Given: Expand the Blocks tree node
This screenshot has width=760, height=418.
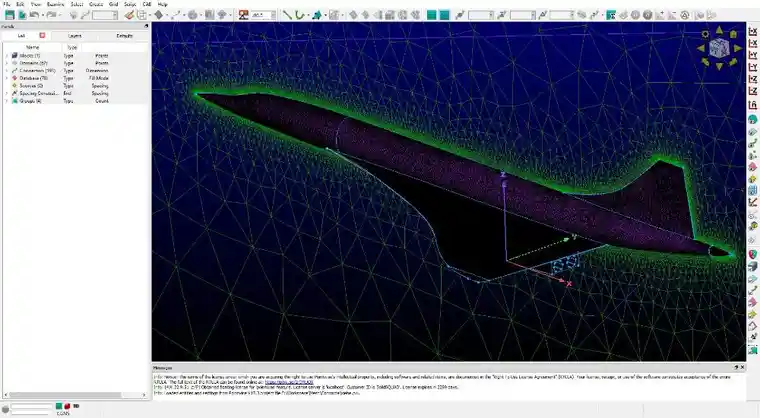Looking at the screenshot, I should point(6,56).
